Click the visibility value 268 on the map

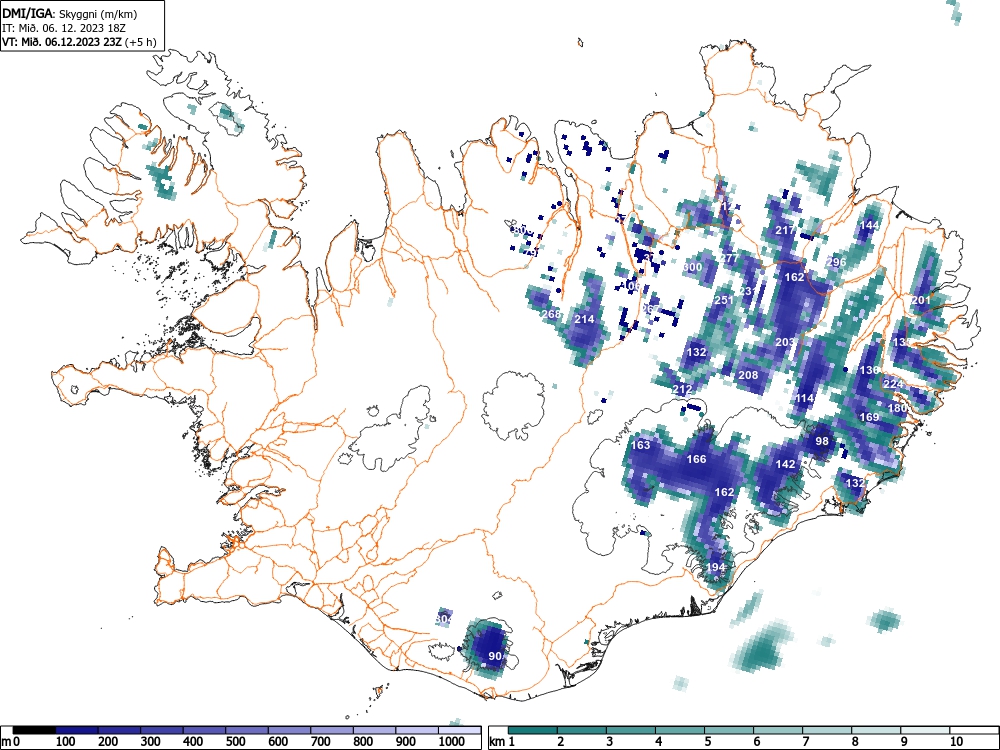click(x=550, y=314)
